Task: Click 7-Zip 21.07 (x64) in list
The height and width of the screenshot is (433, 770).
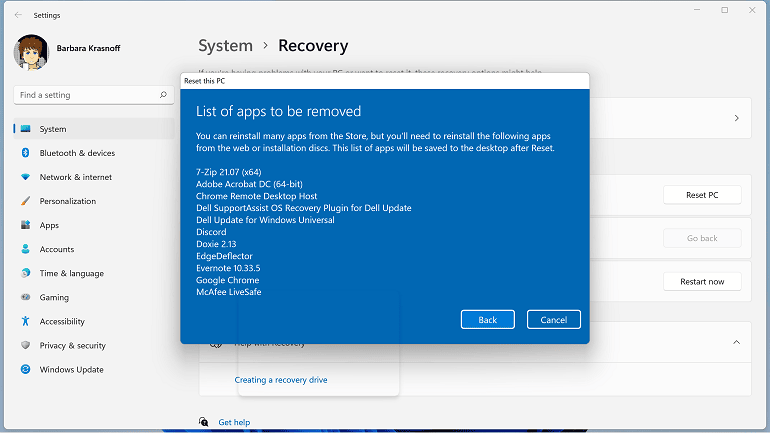Action: (x=229, y=172)
